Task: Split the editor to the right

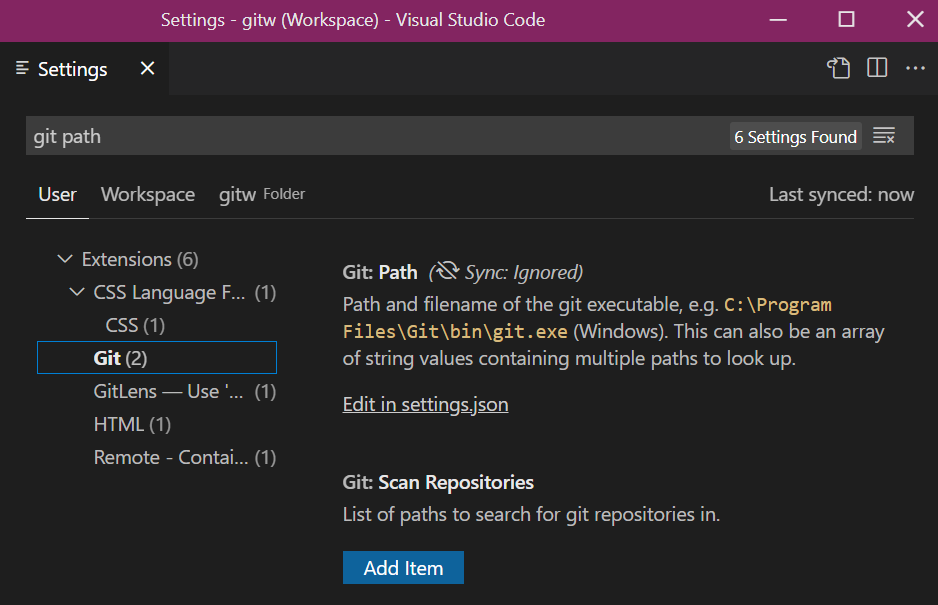Action: (877, 68)
